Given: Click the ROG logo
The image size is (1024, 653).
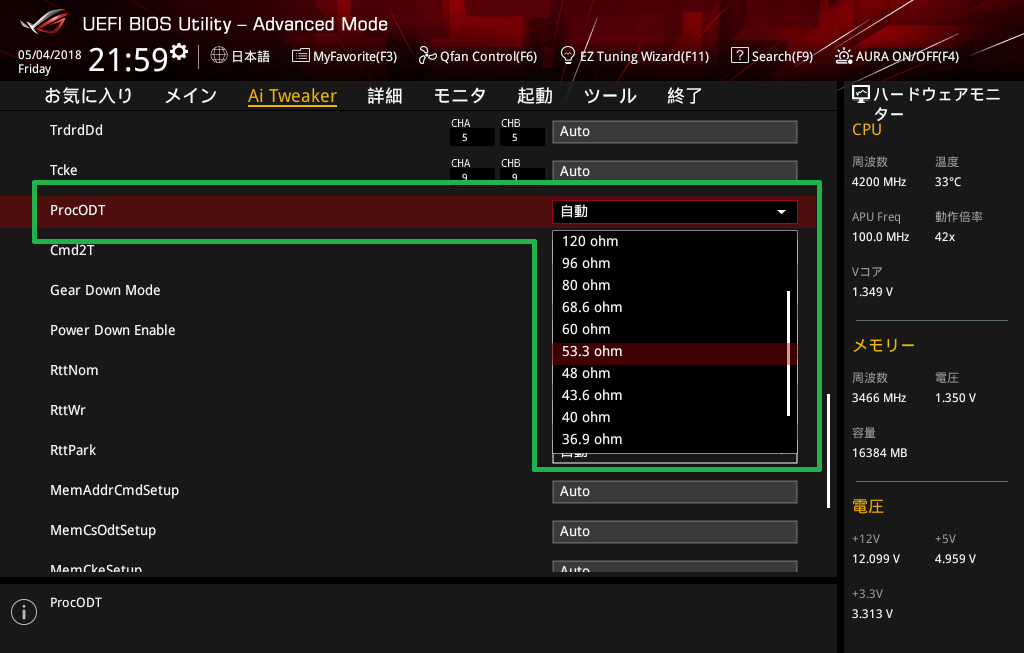Looking at the screenshot, I should 44,22.
